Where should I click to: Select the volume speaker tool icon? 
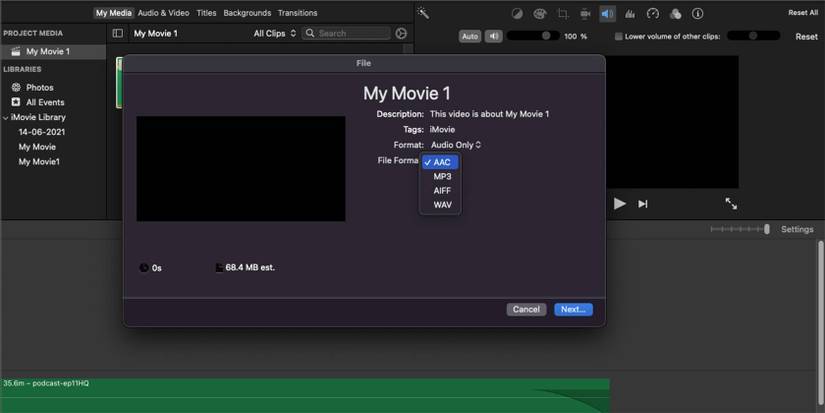607,14
